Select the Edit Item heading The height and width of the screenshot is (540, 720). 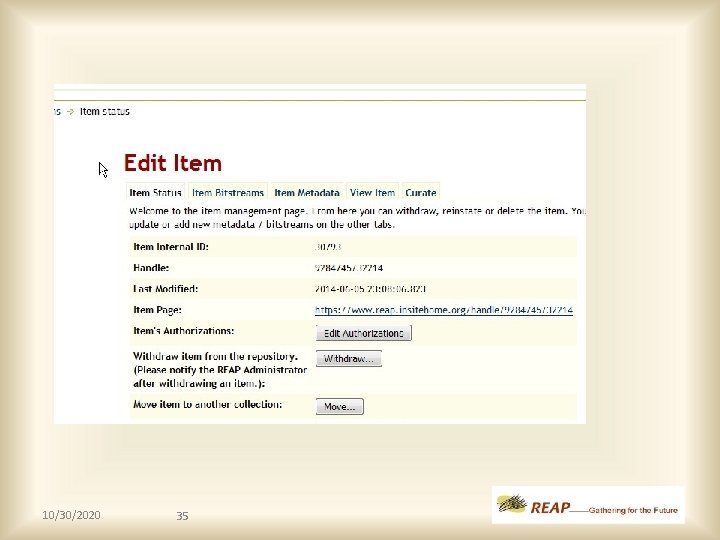click(173, 163)
